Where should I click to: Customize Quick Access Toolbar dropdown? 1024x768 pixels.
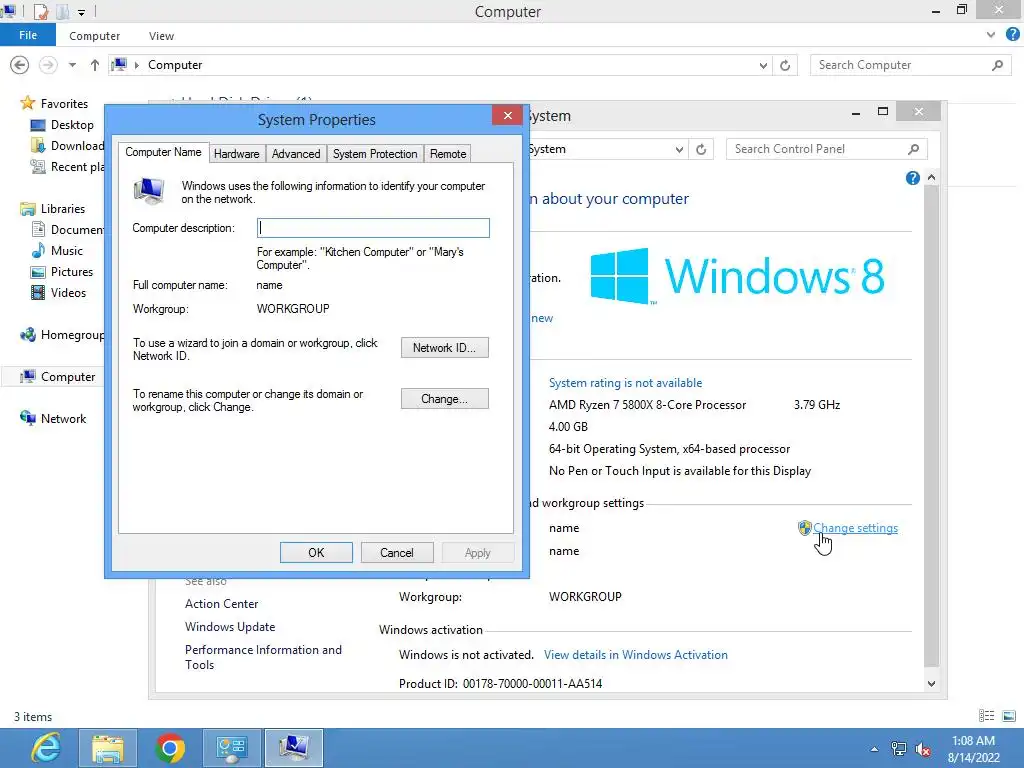click(81, 12)
